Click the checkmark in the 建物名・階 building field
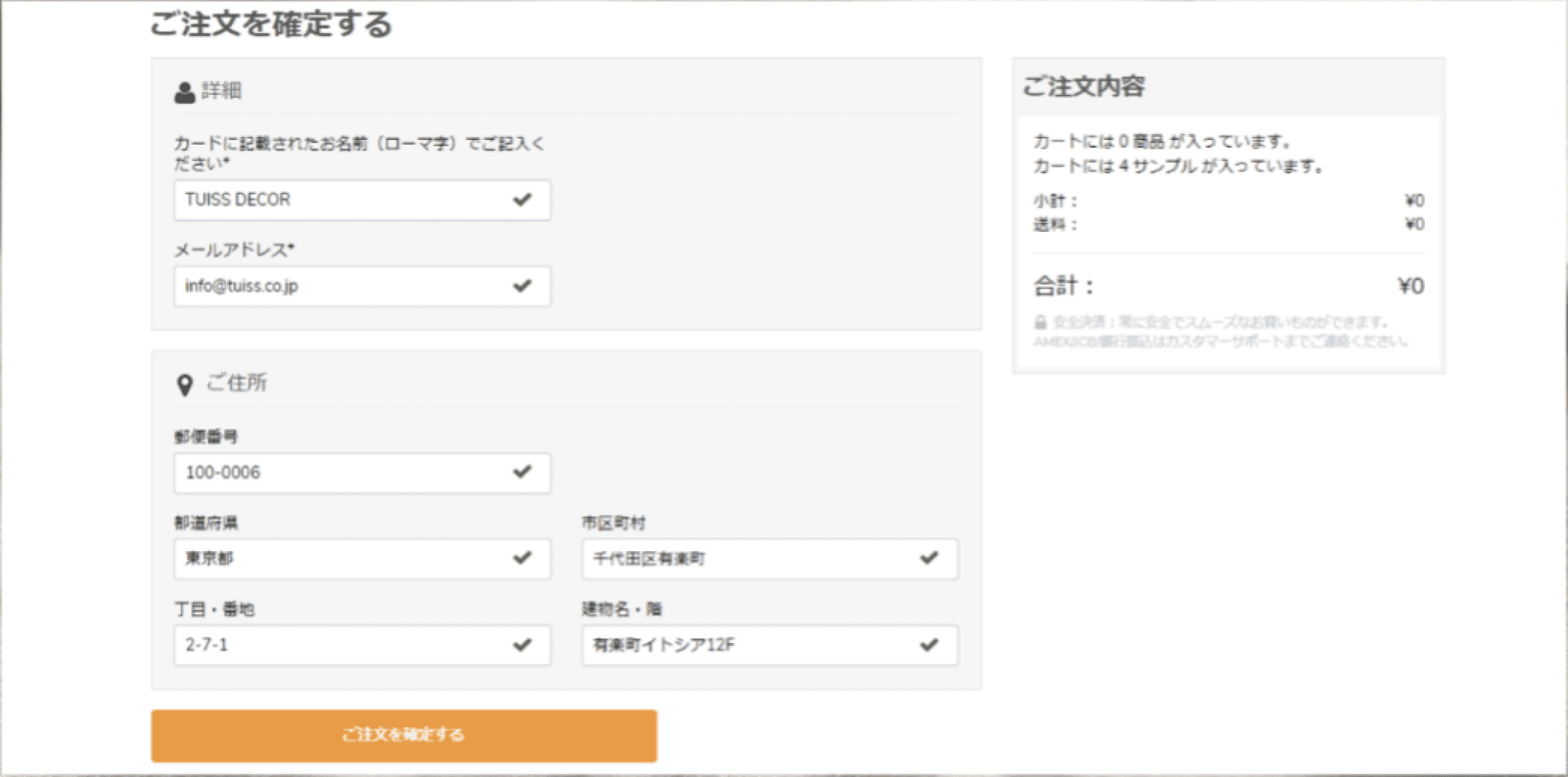This screenshot has width=1568, height=777. [x=930, y=645]
